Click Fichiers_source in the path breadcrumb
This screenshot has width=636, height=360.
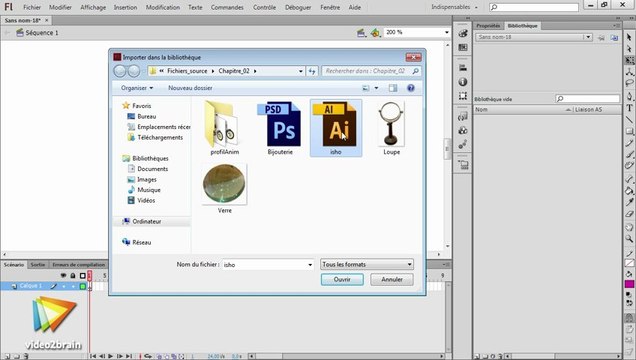pyautogui.click(x=187, y=71)
